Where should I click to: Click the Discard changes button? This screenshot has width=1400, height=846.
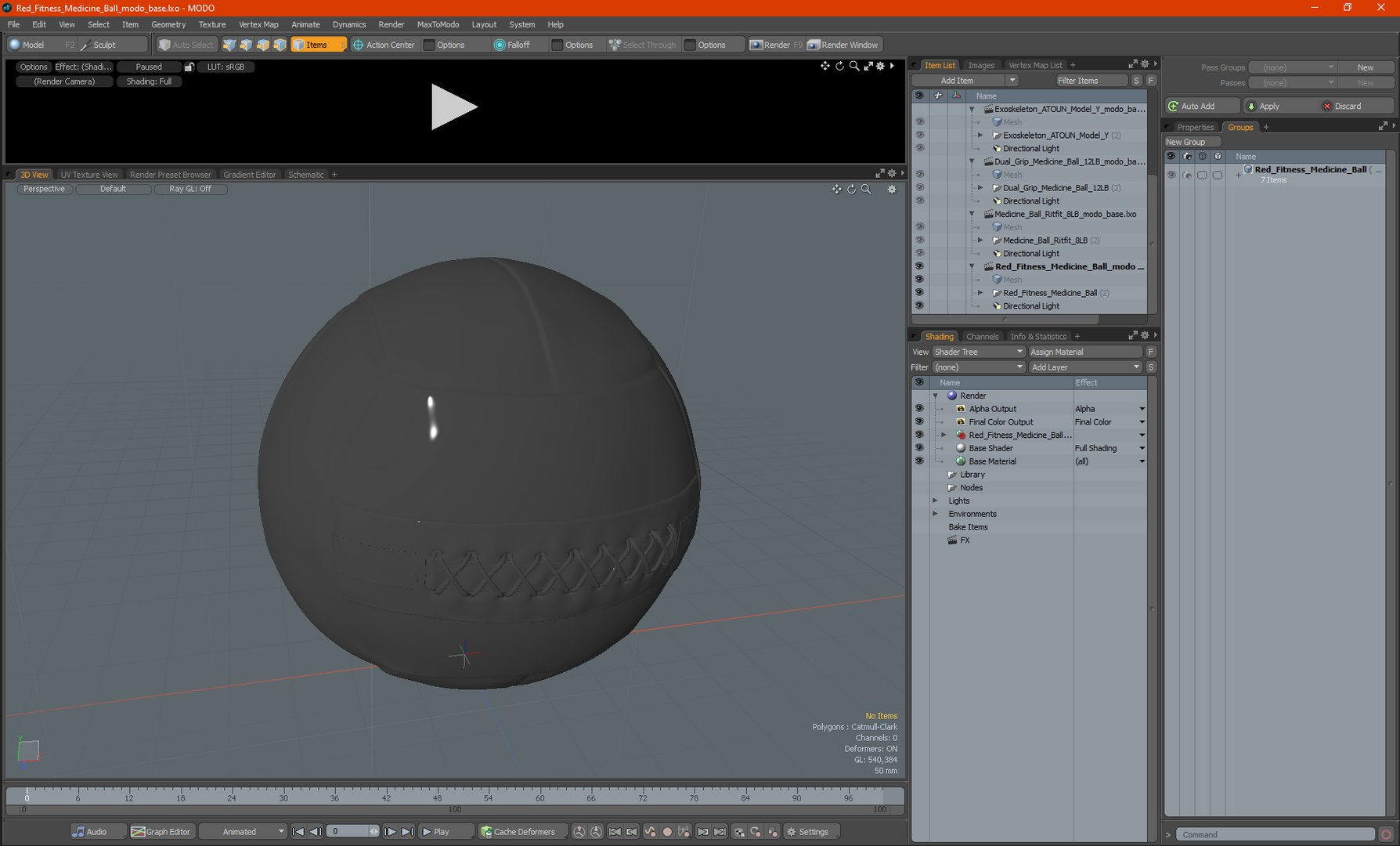(x=1356, y=106)
